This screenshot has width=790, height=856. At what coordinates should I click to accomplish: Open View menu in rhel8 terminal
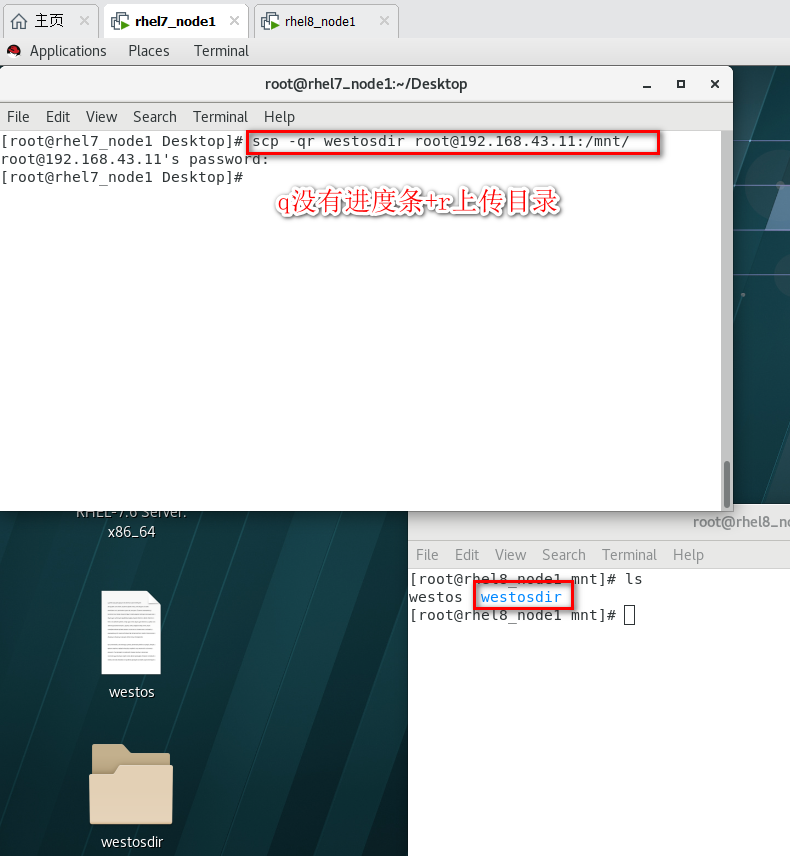[510, 555]
